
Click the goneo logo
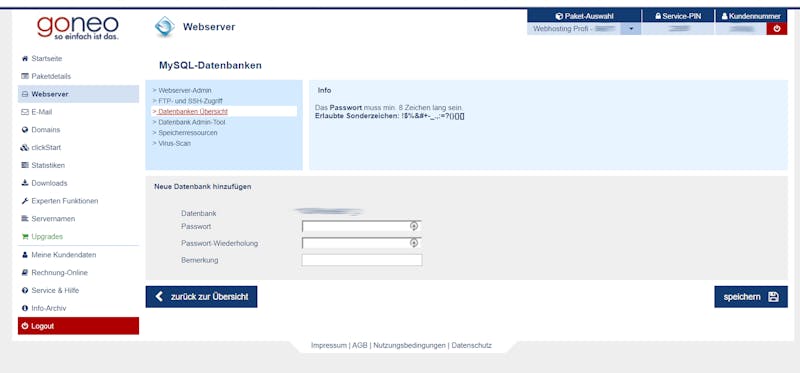(78, 28)
